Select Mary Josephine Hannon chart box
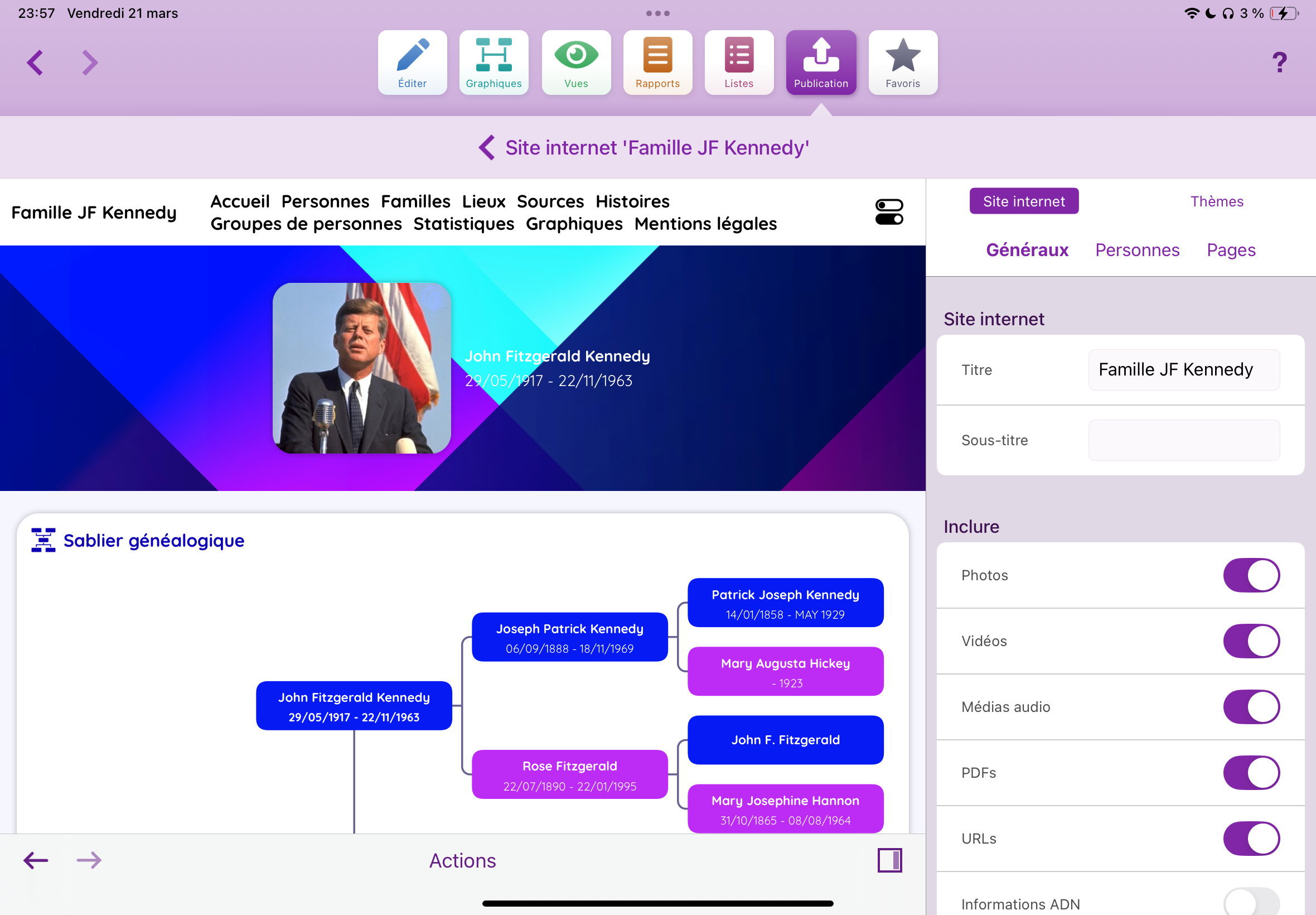Viewport: 1316px width, 915px height. [785, 809]
